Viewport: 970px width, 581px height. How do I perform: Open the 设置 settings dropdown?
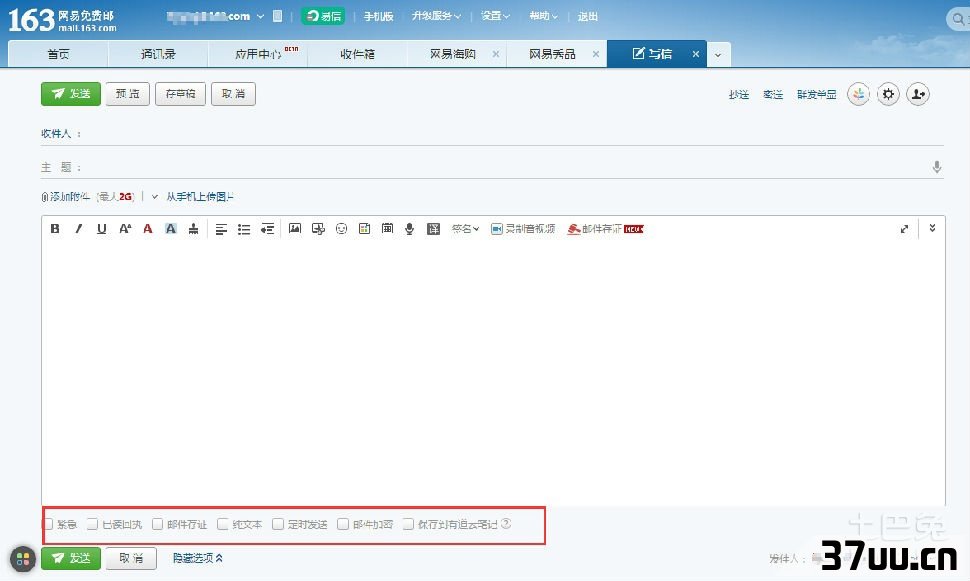[495, 16]
